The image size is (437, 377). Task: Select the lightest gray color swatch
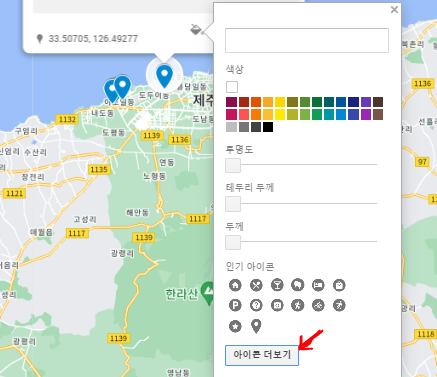(x=231, y=127)
